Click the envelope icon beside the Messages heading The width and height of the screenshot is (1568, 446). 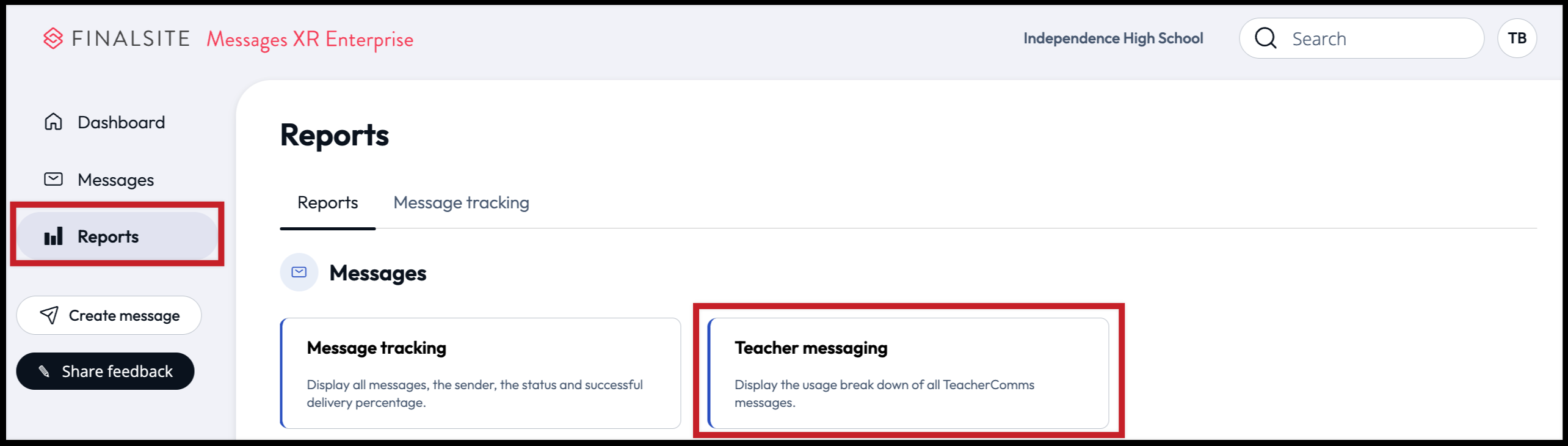(299, 272)
